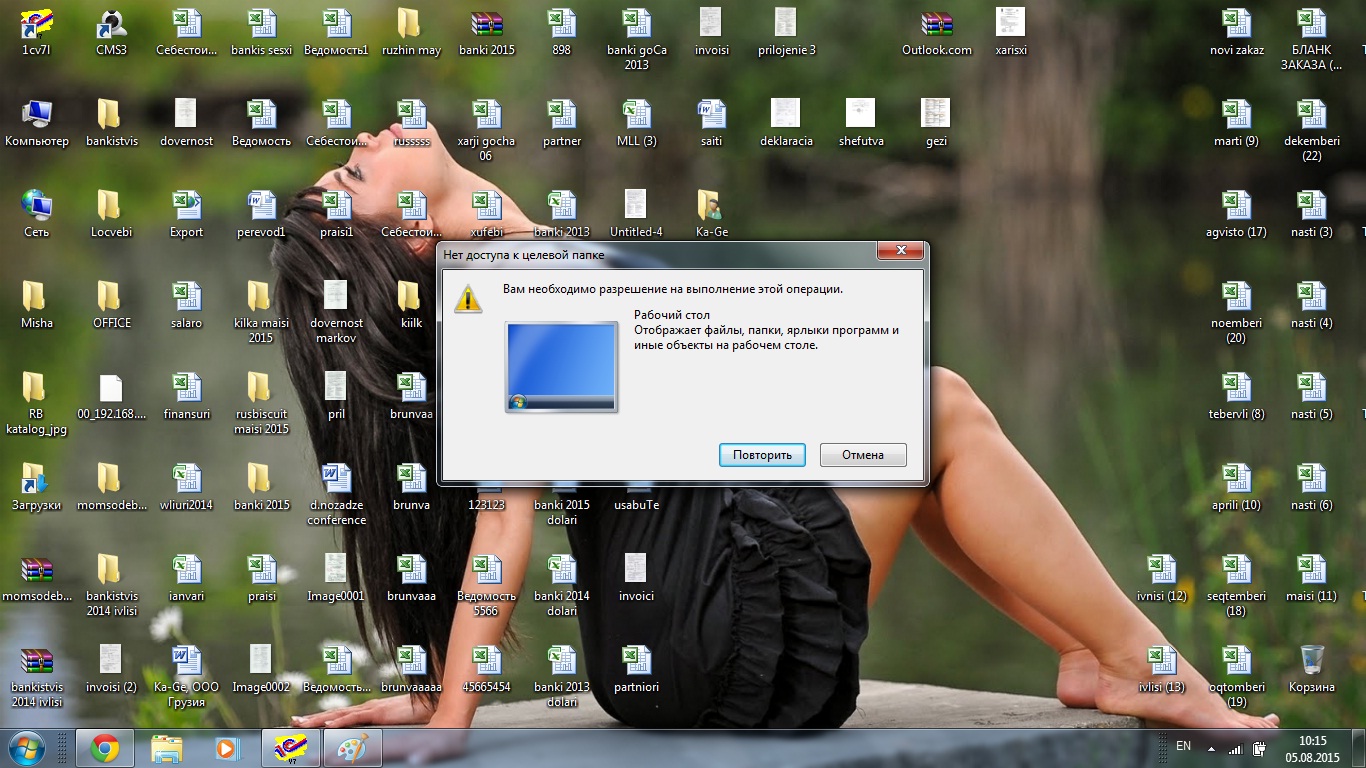This screenshot has height=768, width=1366.
Task: Select the Misha folder
Action: point(36,305)
